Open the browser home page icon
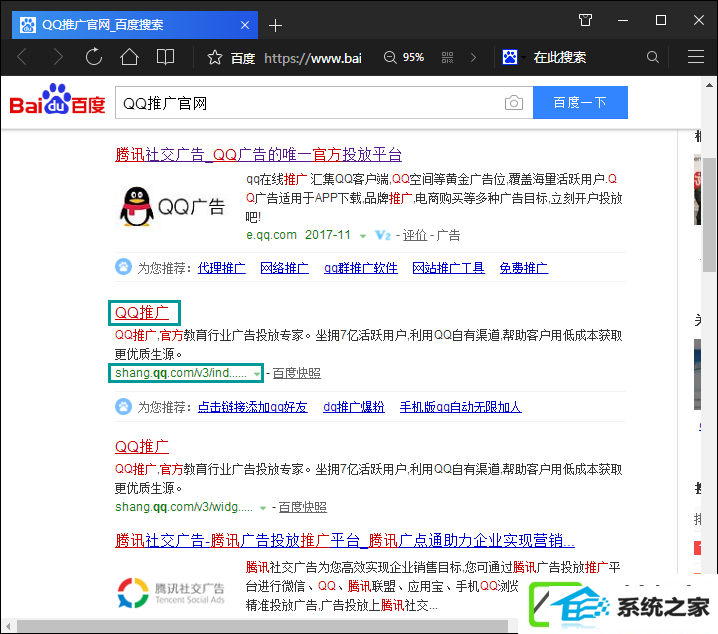Screen dimensions: 718x634 (129, 57)
